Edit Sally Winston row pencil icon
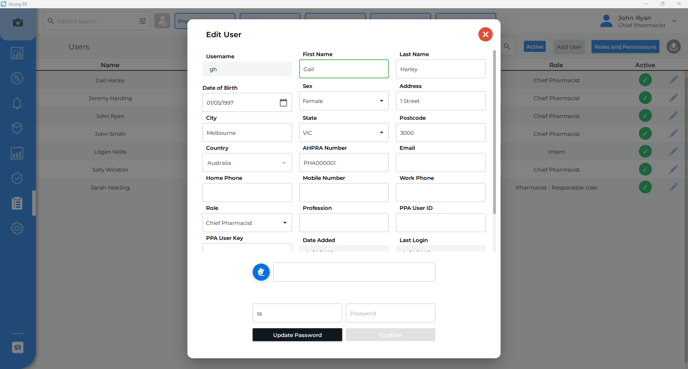688x369 pixels. pyautogui.click(x=674, y=169)
